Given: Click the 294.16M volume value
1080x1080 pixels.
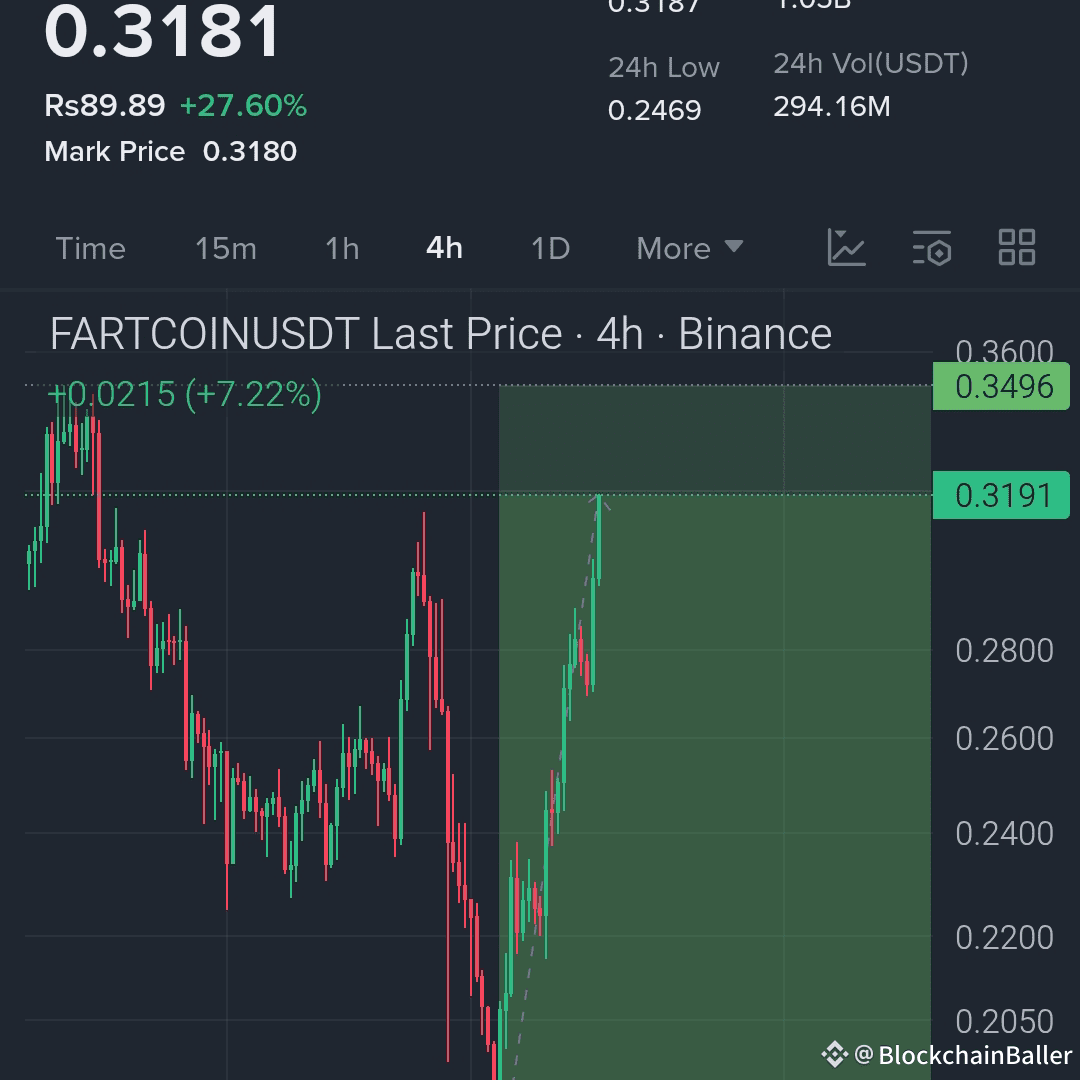Looking at the screenshot, I should point(831,107).
